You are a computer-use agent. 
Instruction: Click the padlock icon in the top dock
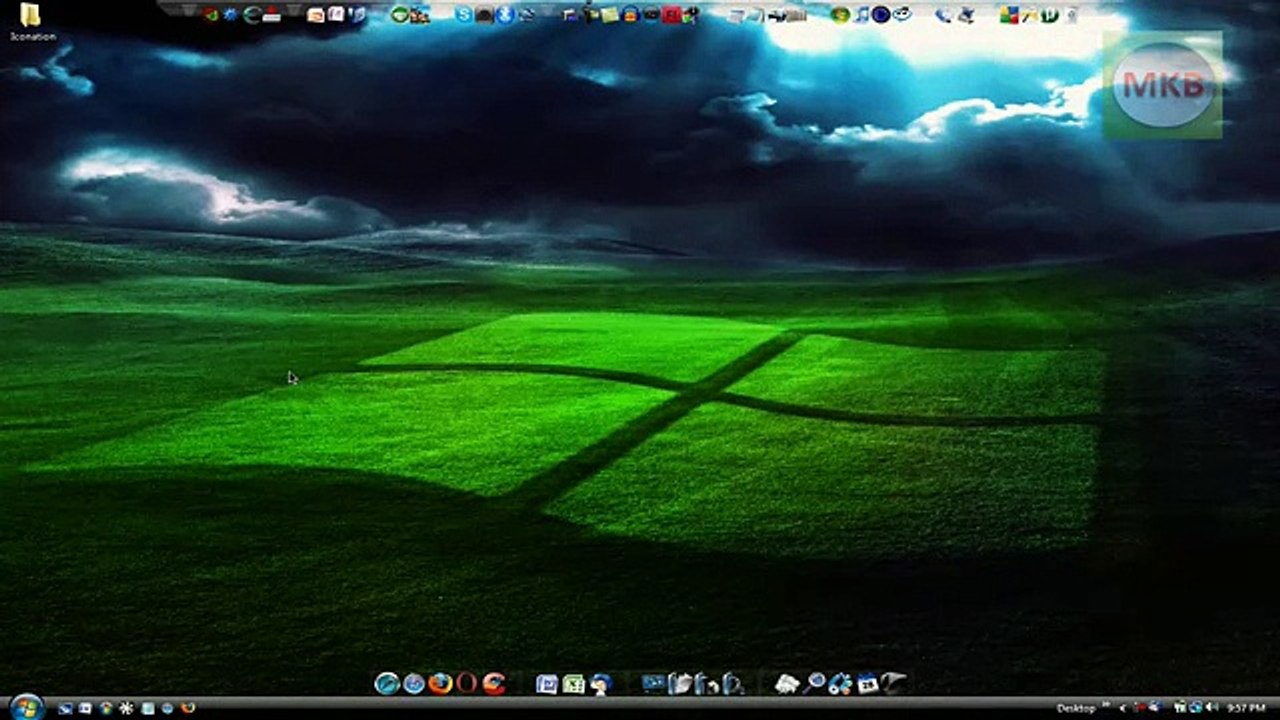(630, 14)
